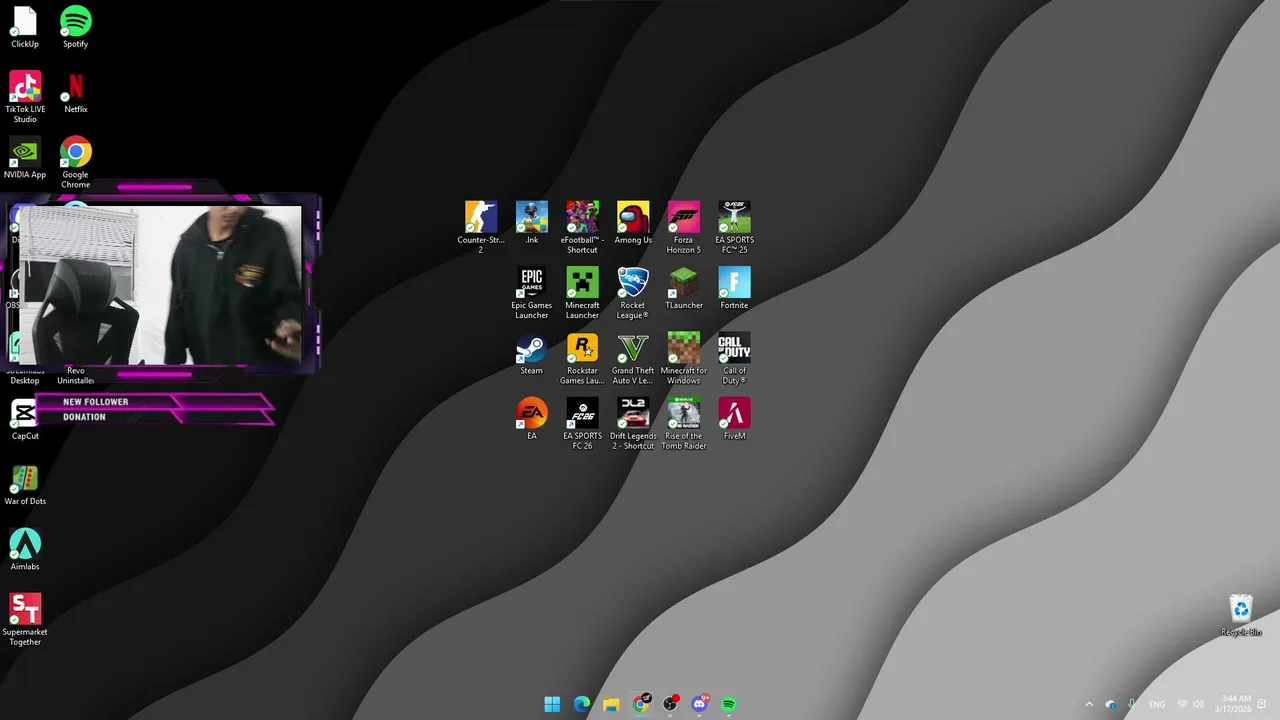
Task: Open the Grand Theft Auto V shortcut
Action: [x=633, y=358]
